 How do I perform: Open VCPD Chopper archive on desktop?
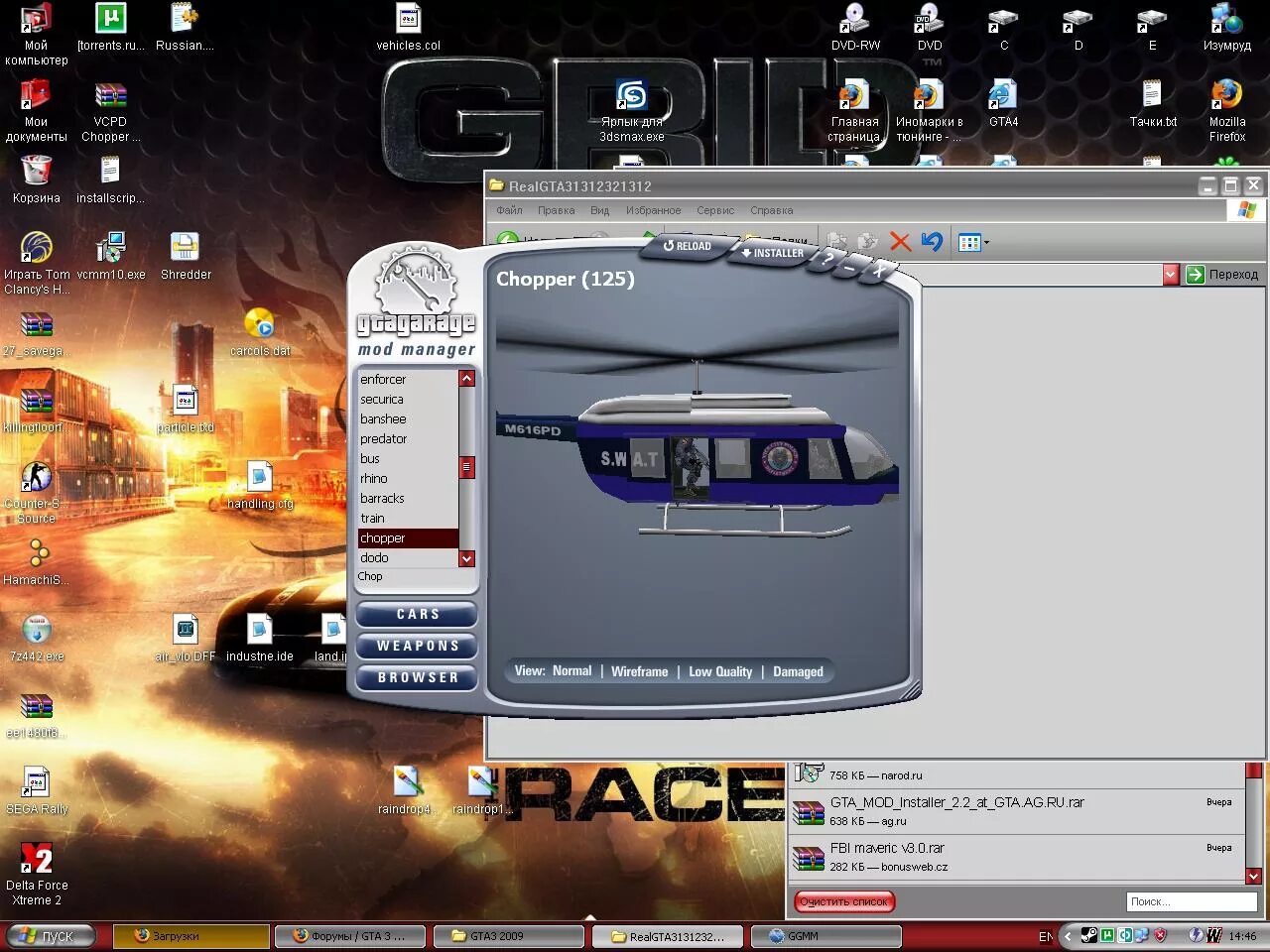click(110, 110)
